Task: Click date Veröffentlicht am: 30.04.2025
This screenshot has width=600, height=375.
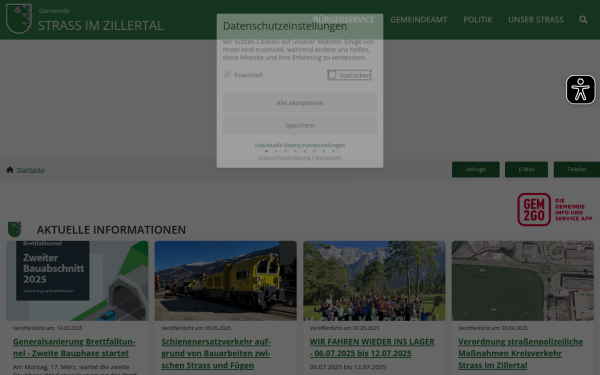Action: coord(492,328)
